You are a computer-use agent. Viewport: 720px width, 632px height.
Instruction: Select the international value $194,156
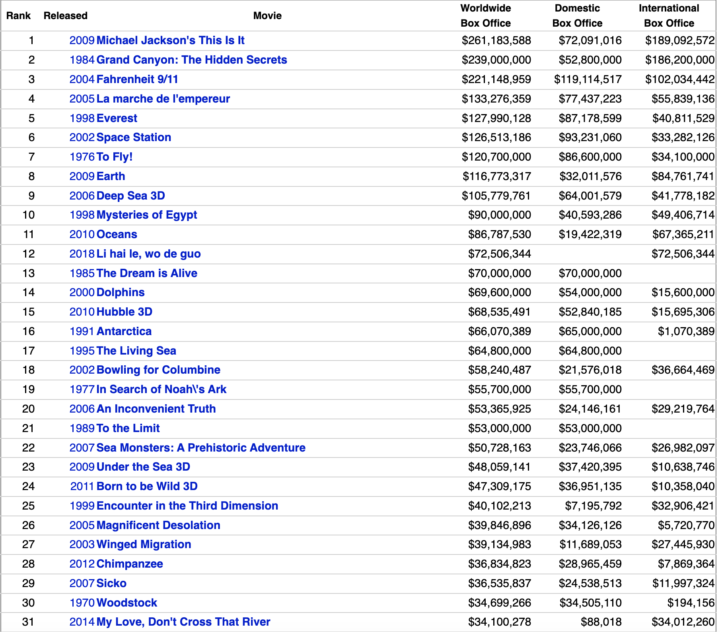(x=691, y=603)
